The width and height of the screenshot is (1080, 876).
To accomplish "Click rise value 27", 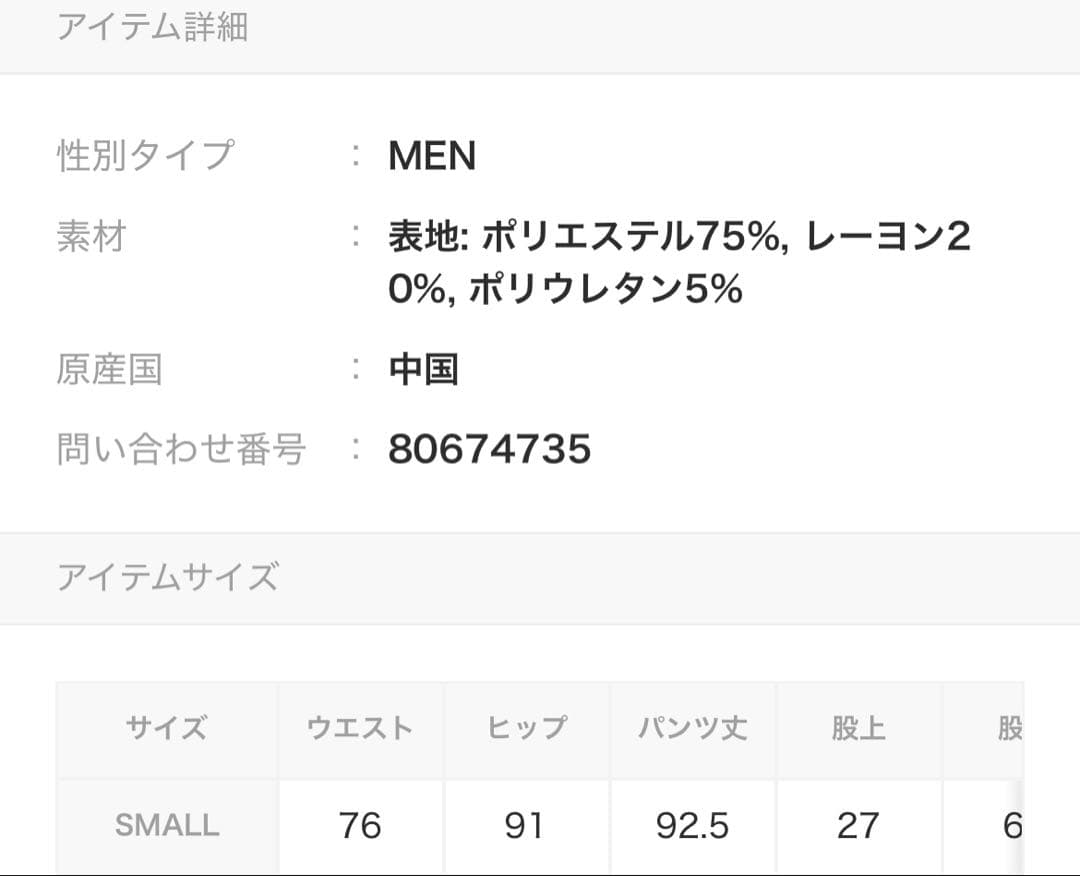I will (858, 826).
